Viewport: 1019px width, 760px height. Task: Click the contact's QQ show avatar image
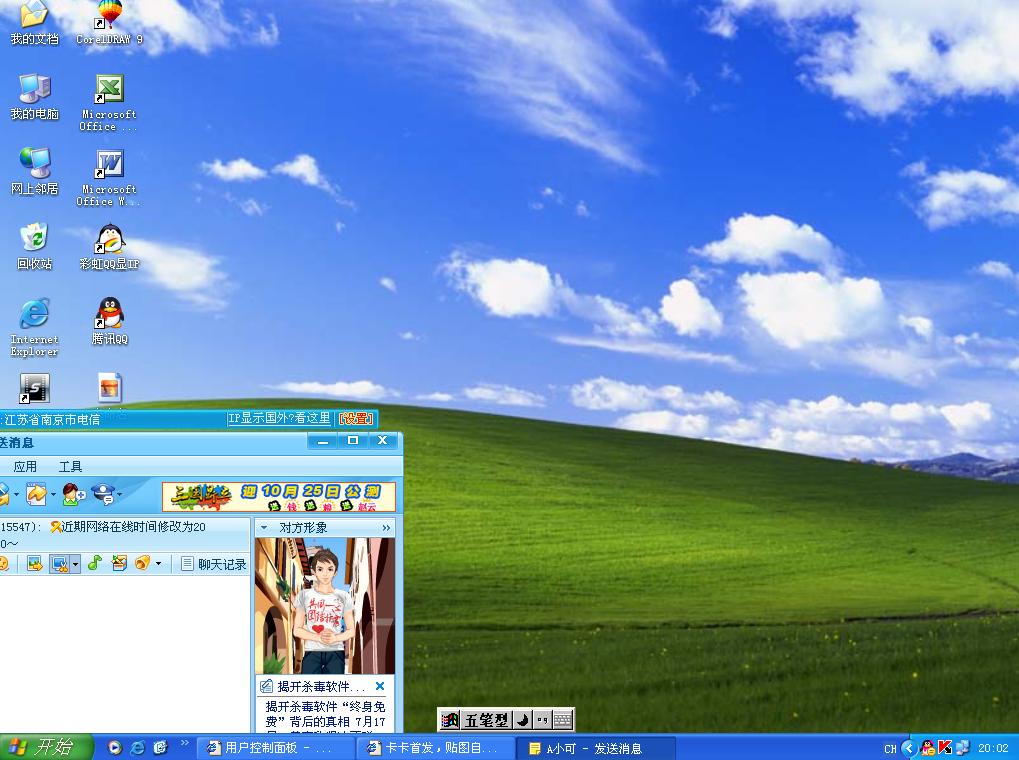(x=325, y=606)
